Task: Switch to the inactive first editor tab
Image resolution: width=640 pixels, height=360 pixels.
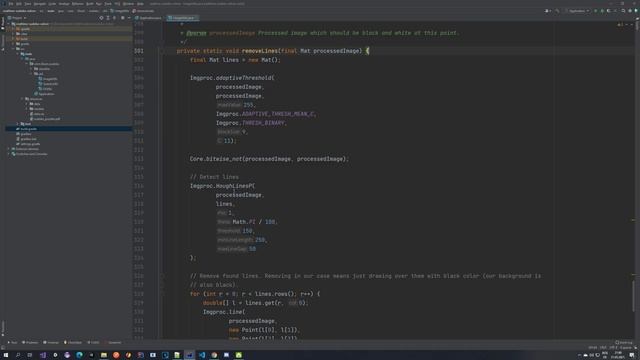Action: [x=149, y=18]
